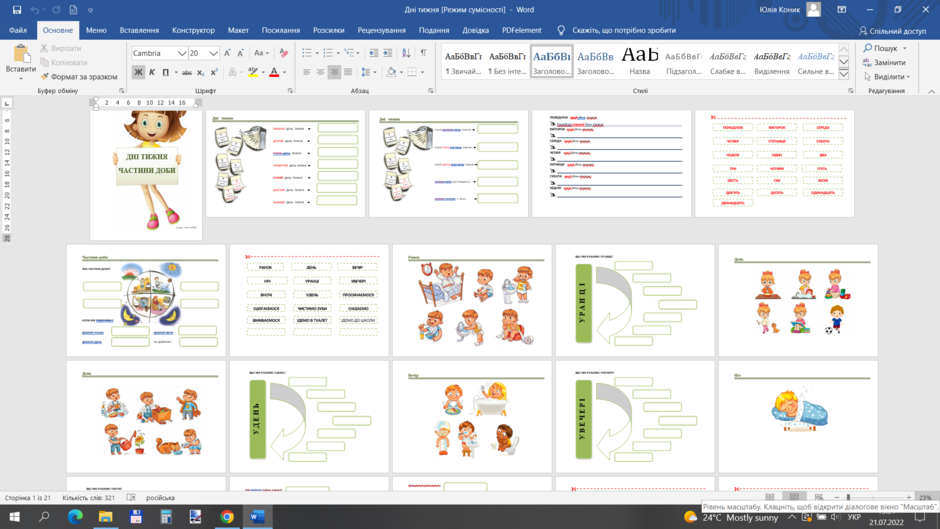Screen dimensions: 940x529
Task: Click the Формат за зразком format painter
Action: point(79,77)
